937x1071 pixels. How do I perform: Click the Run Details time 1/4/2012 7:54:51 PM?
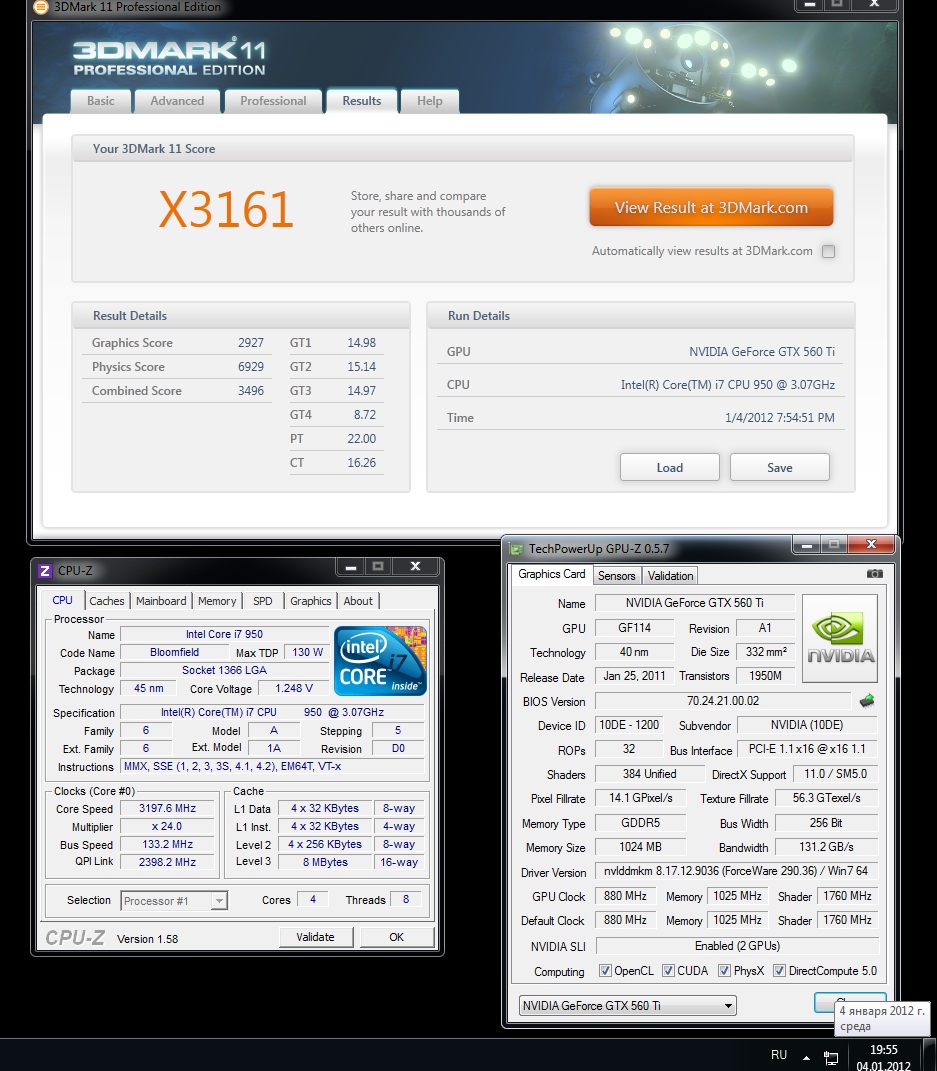(779, 417)
